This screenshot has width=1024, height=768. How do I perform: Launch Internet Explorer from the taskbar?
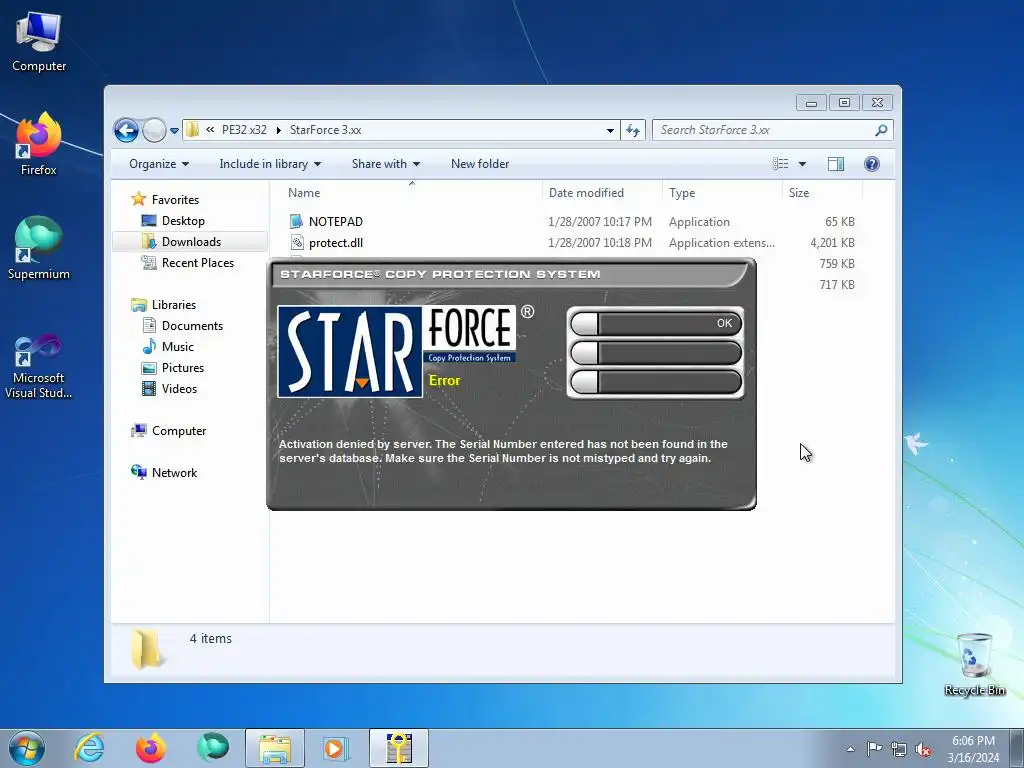[89, 748]
